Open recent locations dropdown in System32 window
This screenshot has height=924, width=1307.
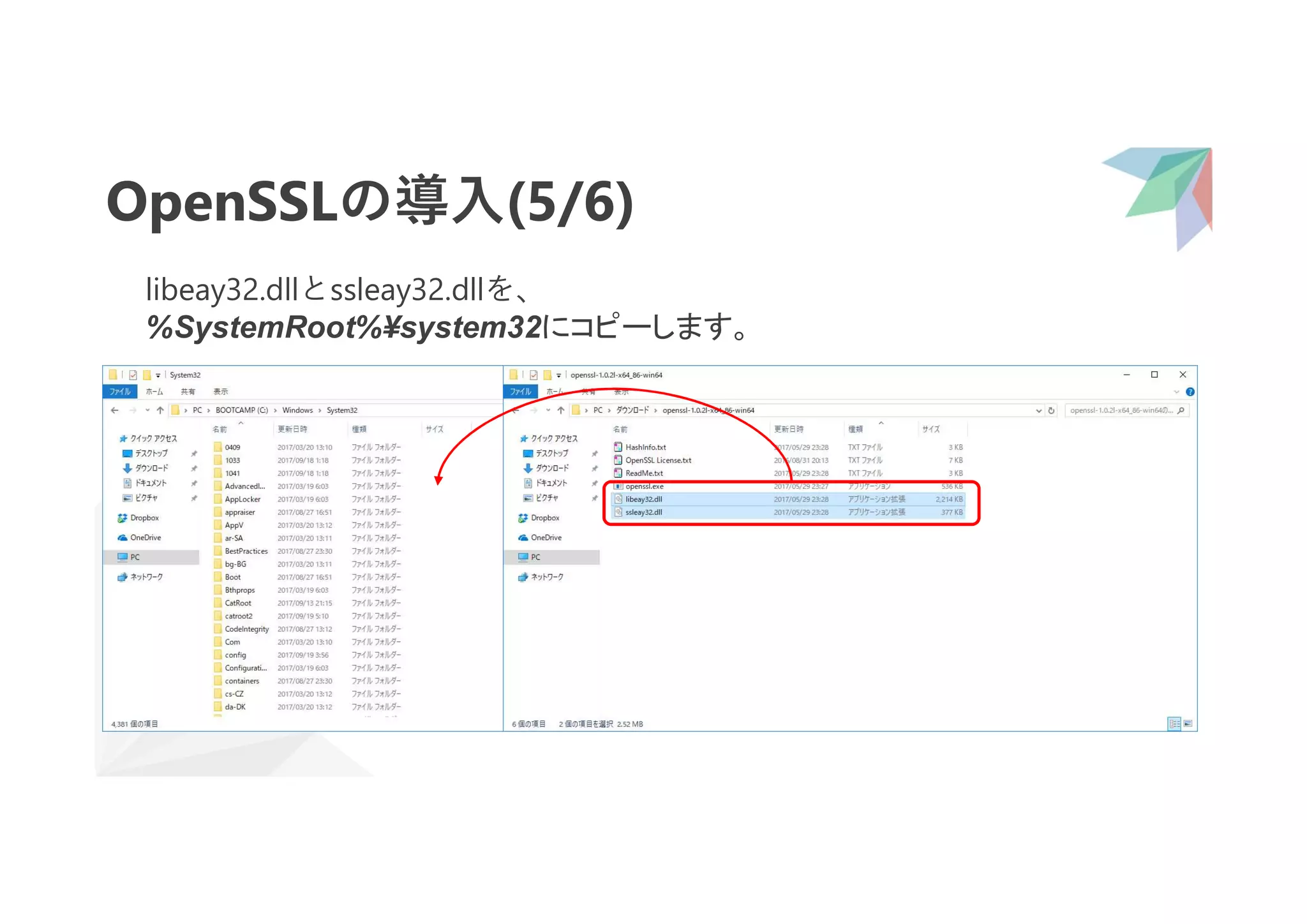click(147, 410)
